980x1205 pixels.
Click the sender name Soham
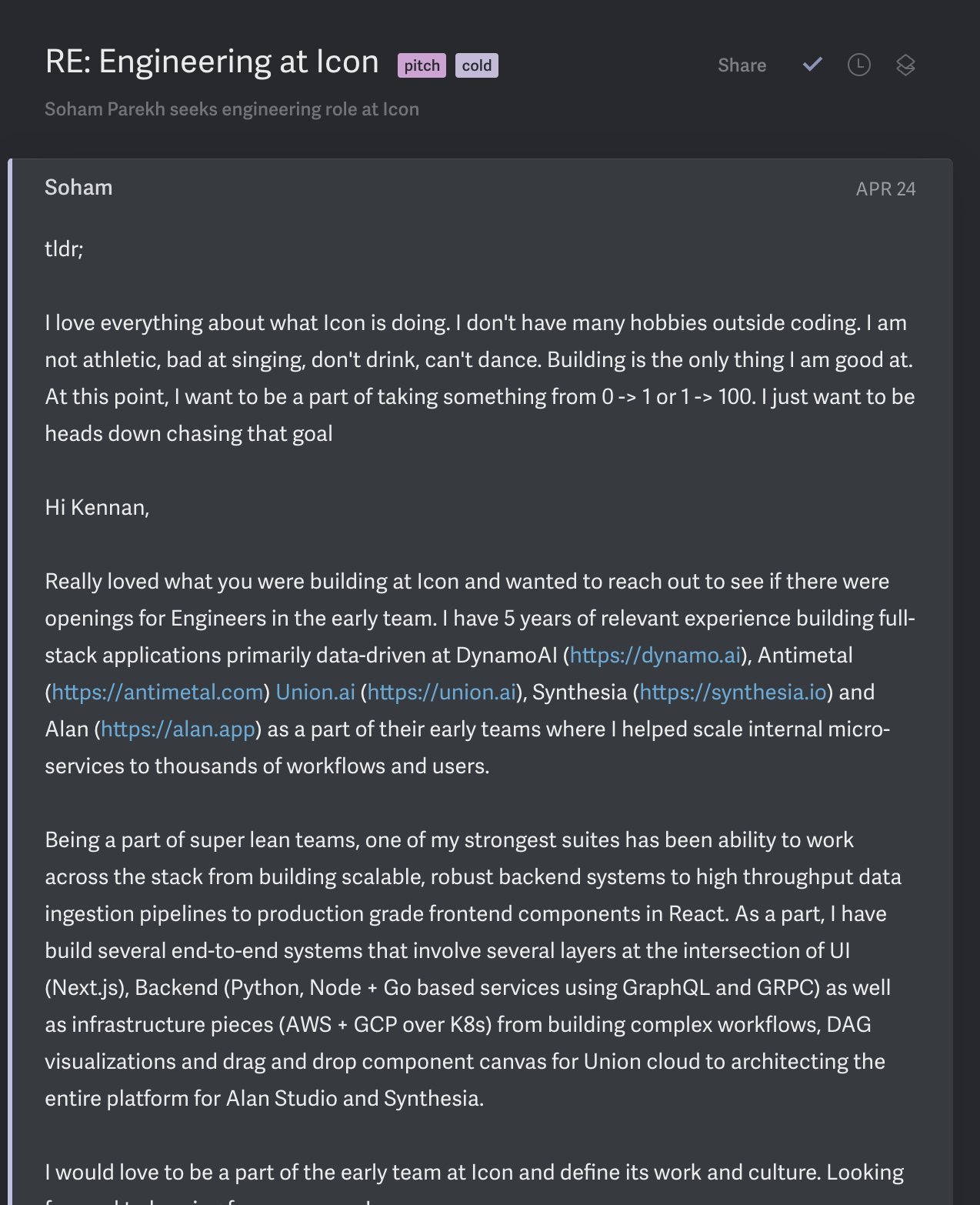point(78,188)
